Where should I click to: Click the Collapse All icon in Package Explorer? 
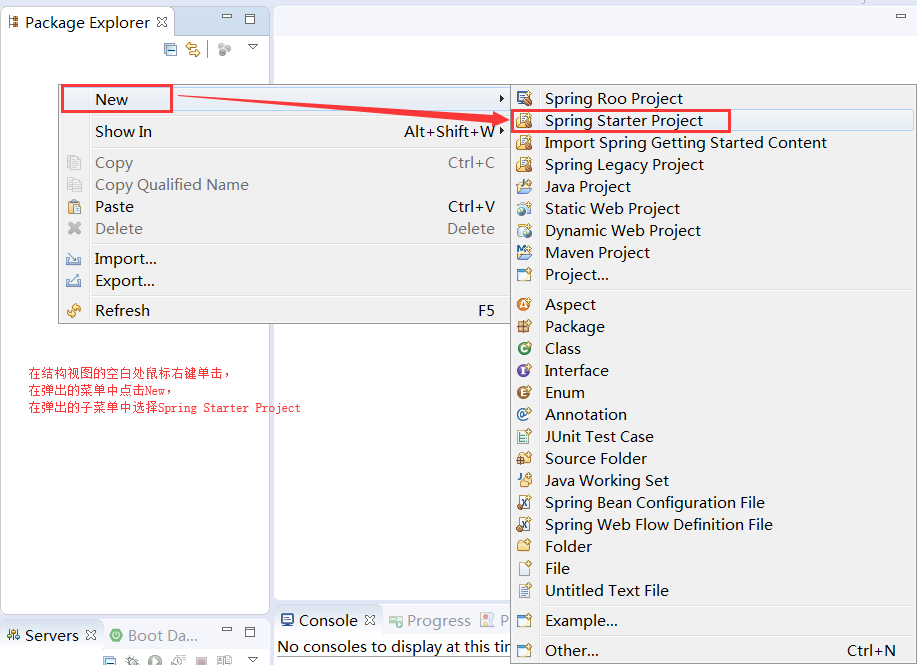tap(170, 50)
